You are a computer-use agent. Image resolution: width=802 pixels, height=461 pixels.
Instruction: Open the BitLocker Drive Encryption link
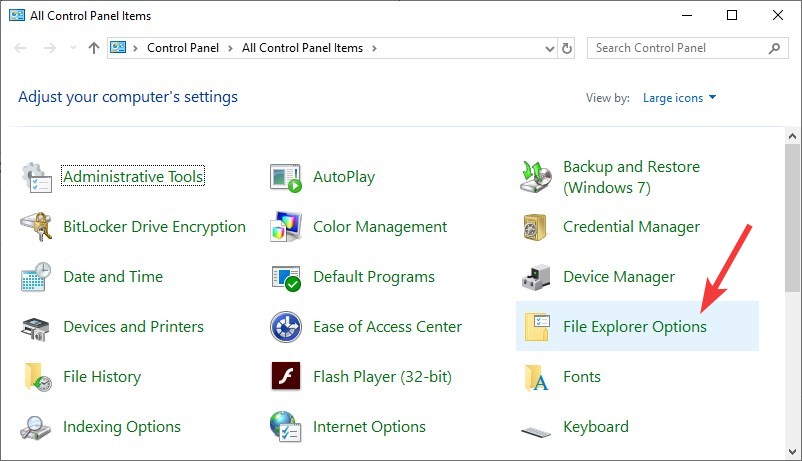[154, 227]
